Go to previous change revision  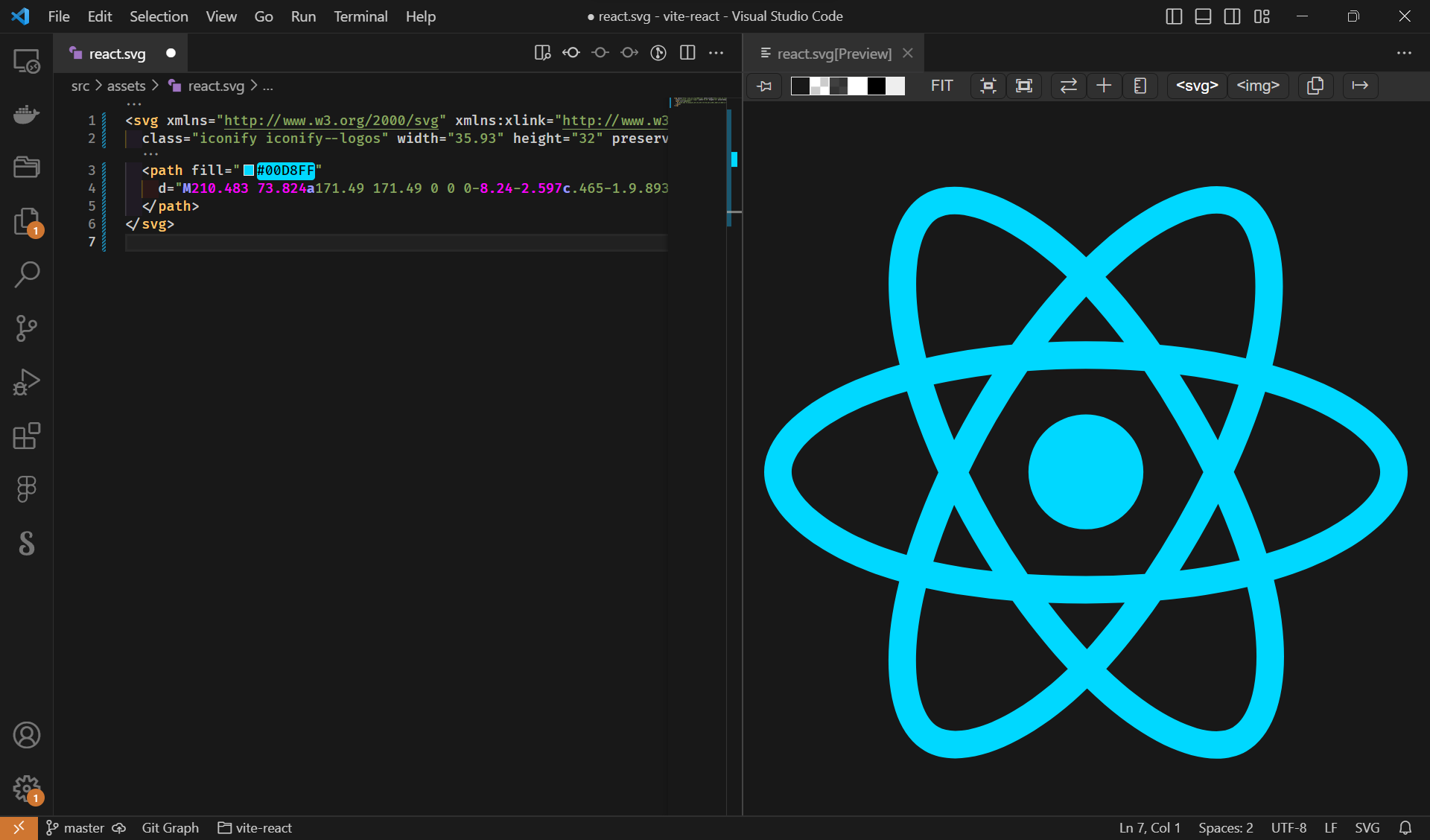(571, 53)
